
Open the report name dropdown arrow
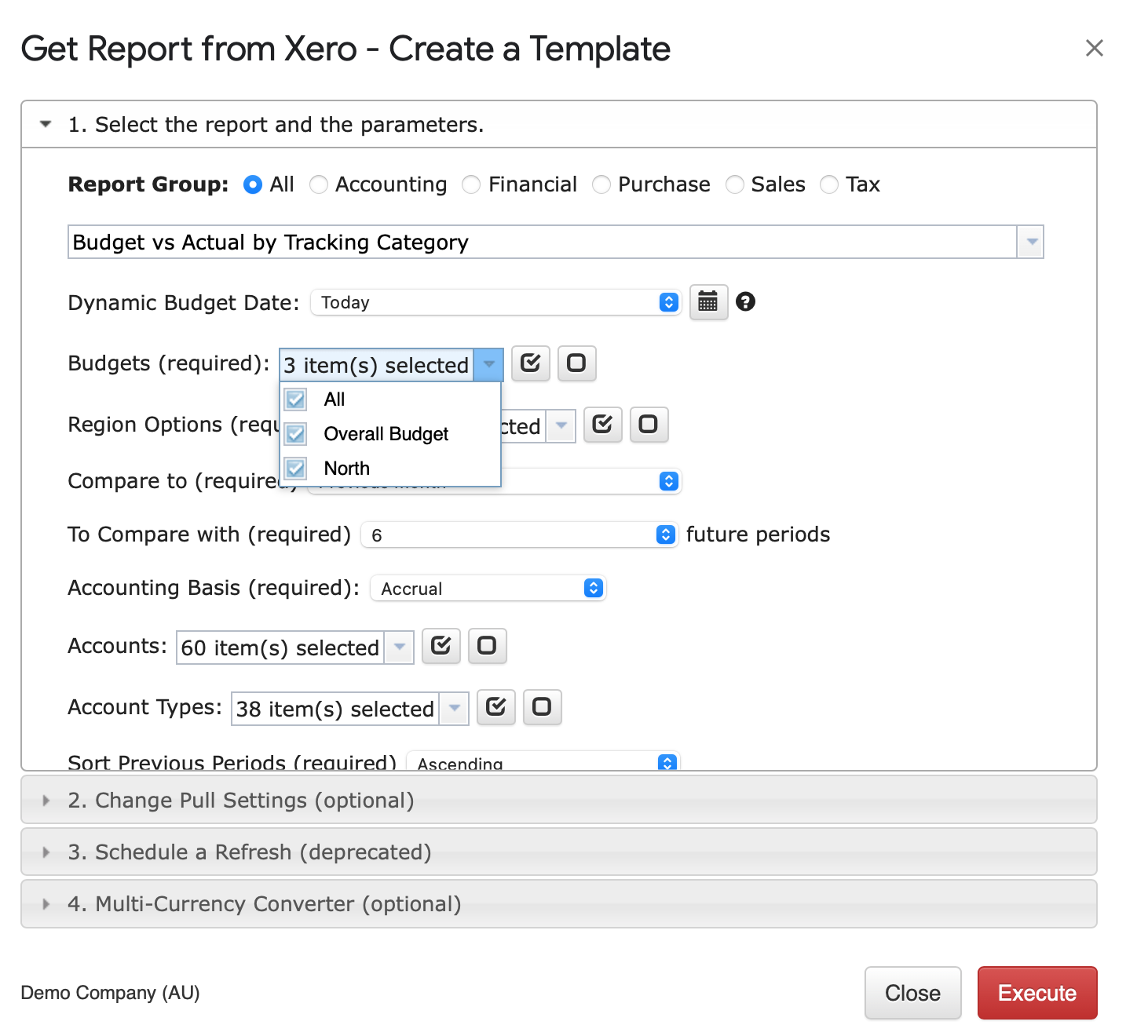[x=1030, y=242]
